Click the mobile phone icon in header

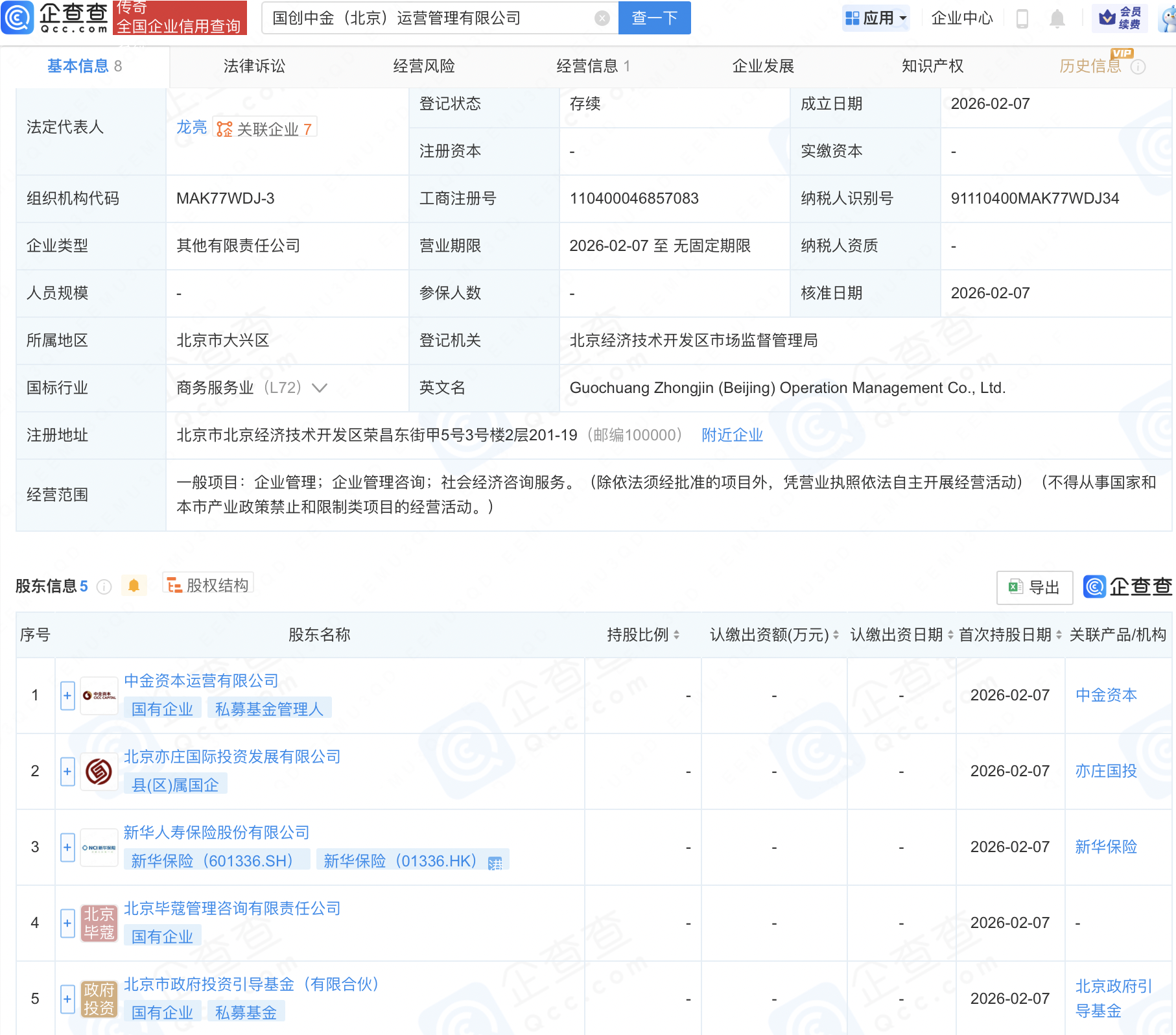coord(1022,18)
